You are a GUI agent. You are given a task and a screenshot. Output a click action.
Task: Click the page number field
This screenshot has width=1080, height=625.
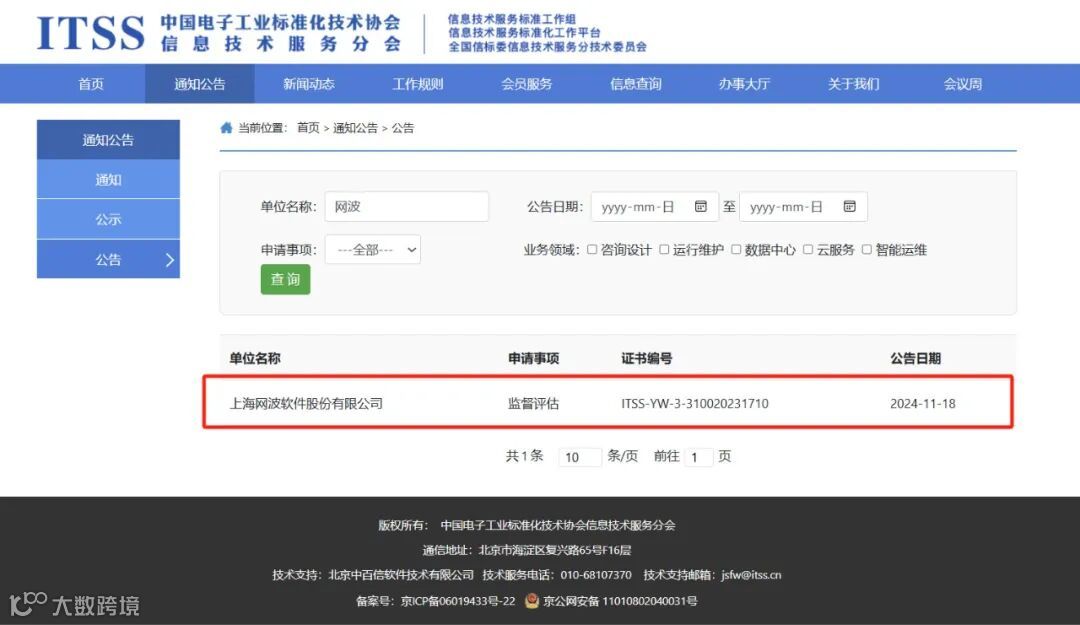point(698,457)
